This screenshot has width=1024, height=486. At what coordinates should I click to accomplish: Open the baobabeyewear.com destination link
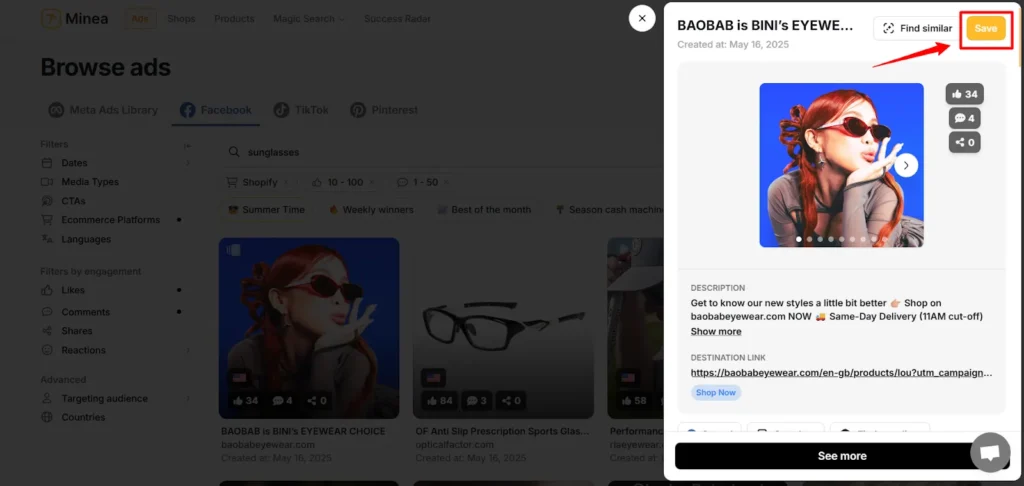pyautogui.click(x=841, y=373)
